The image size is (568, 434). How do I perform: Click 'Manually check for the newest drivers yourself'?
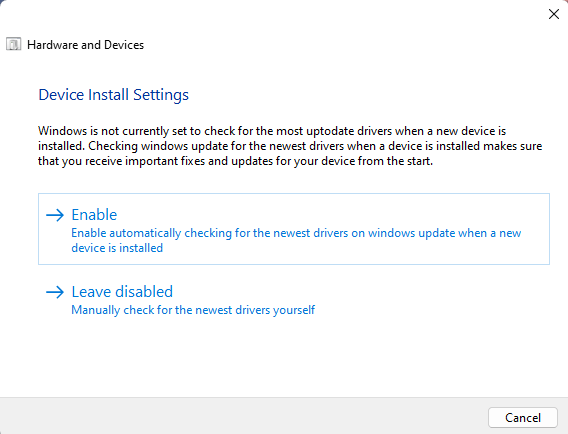pyautogui.click(x=193, y=310)
